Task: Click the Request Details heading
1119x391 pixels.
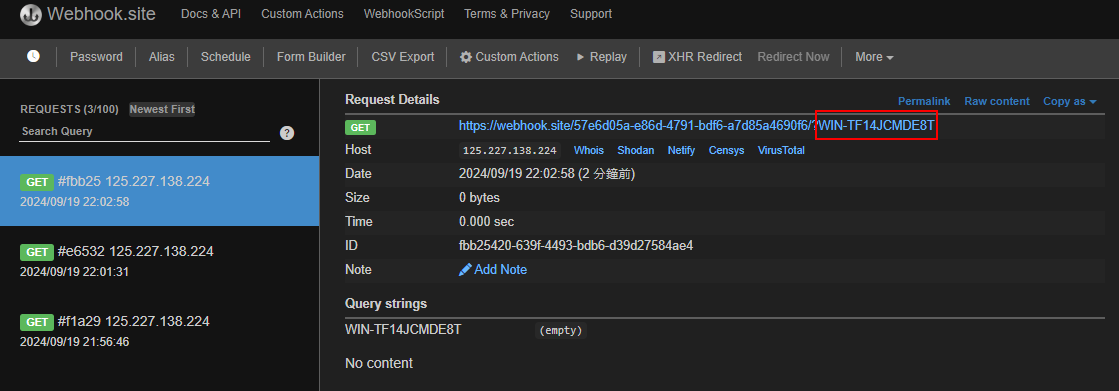Action: click(392, 99)
